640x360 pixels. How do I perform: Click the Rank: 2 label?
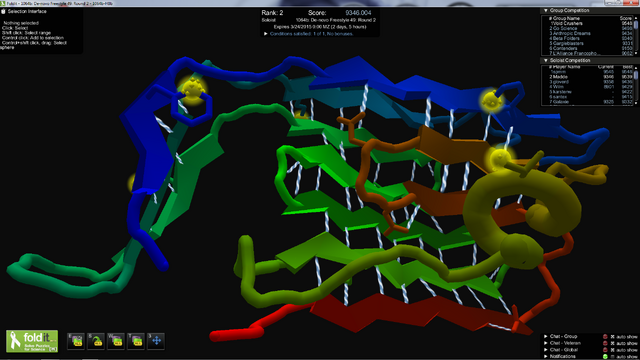pyautogui.click(x=272, y=13)
